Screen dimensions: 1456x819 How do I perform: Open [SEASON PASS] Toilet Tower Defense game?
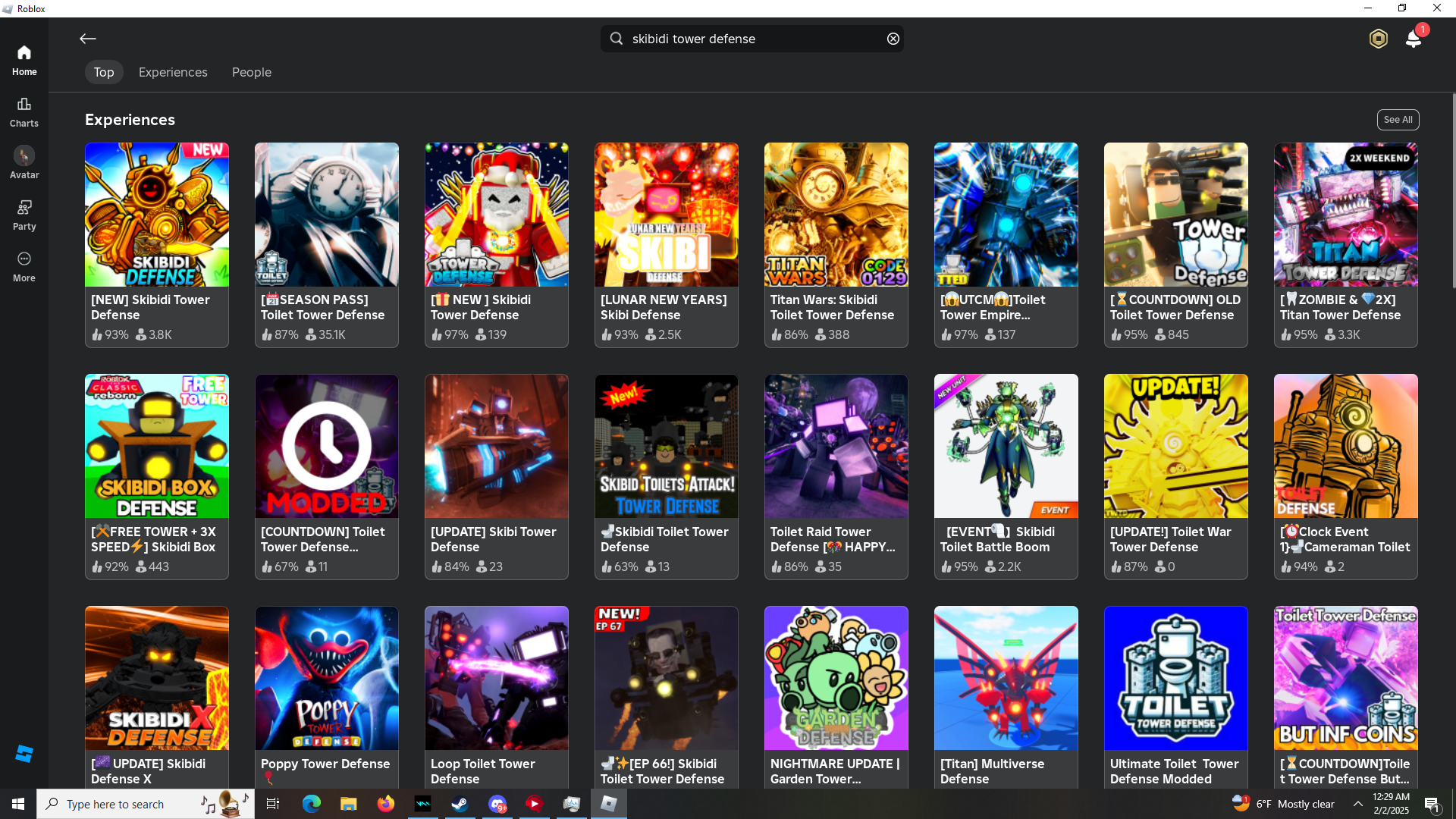click(x=327, y=215)
